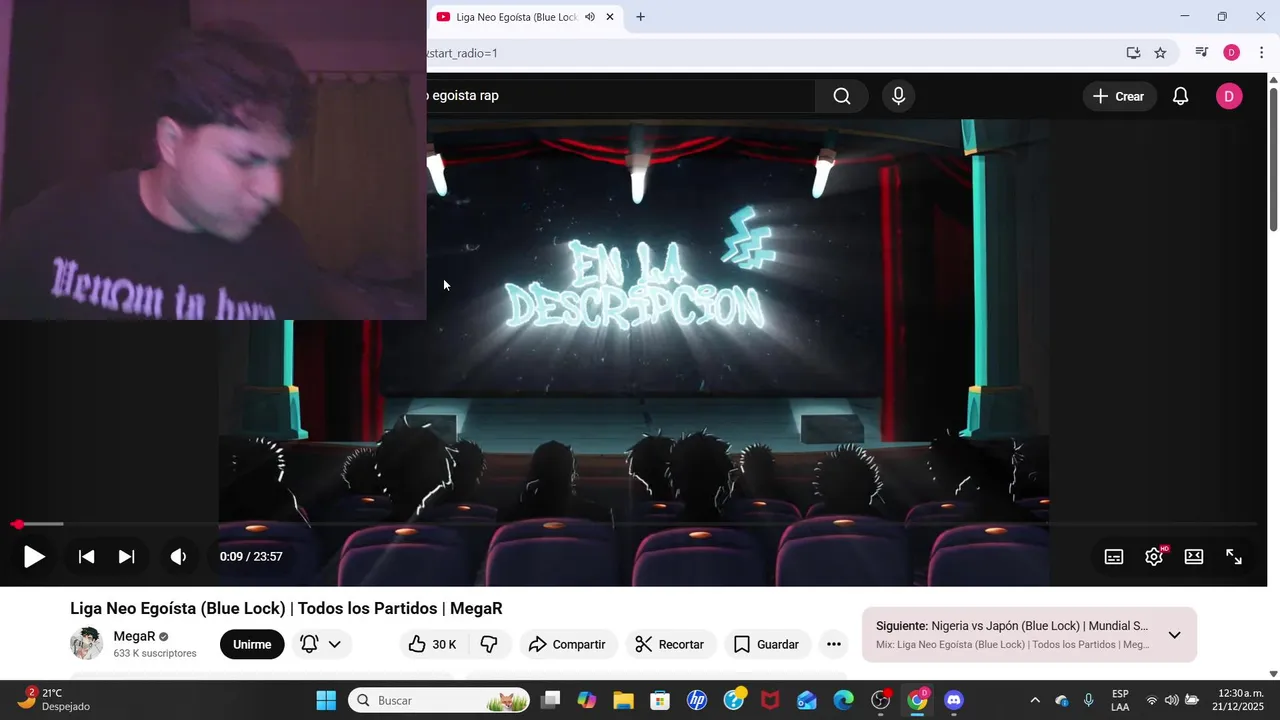Open Outlook mail from the taskbar
This screenshot has height=720, width=1280.
point(807,700)
